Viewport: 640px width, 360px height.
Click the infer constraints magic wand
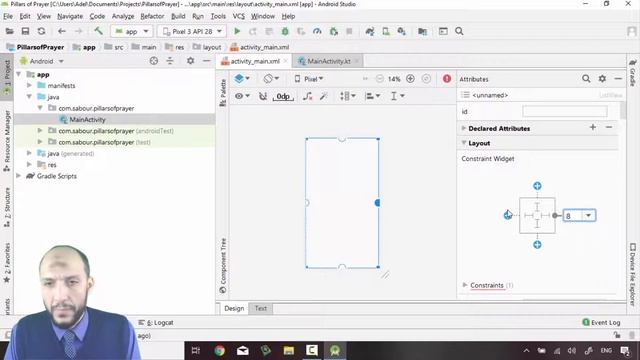324,96
